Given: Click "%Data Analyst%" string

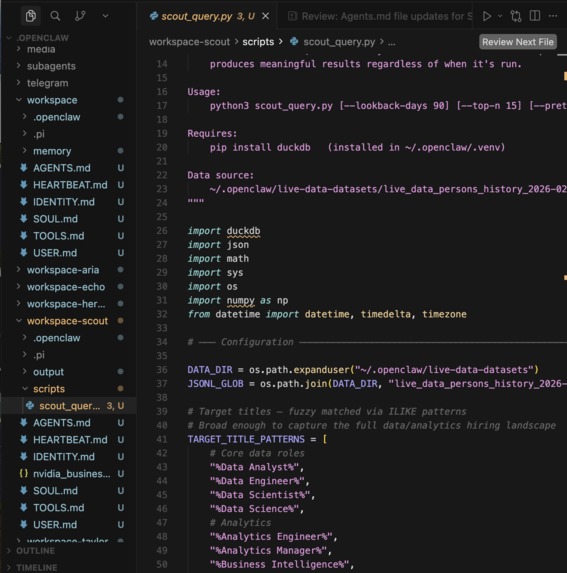Looking at the screenshot, I should (x=254, y=467).
